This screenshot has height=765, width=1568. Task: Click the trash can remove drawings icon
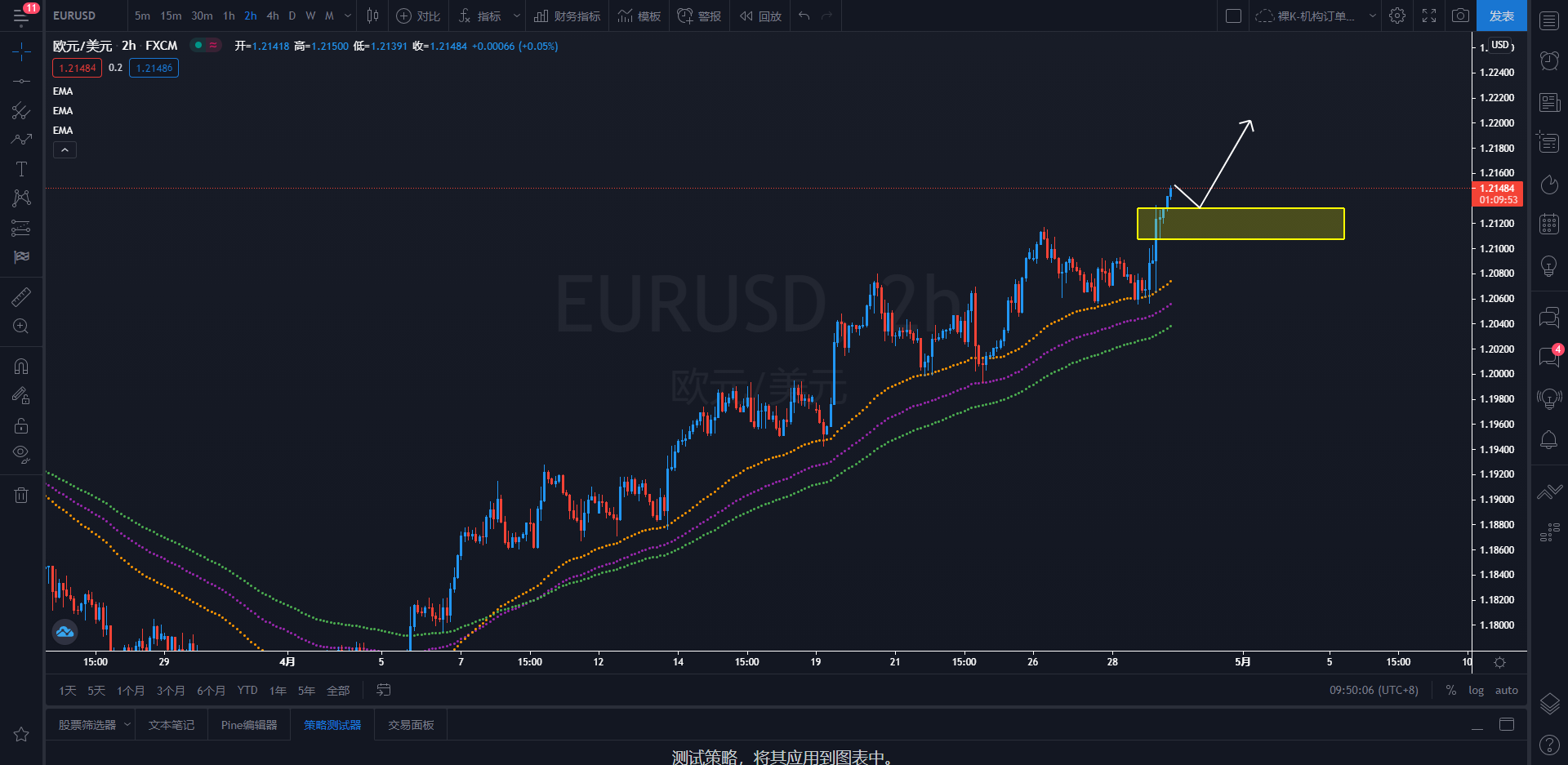coord(21,495)
